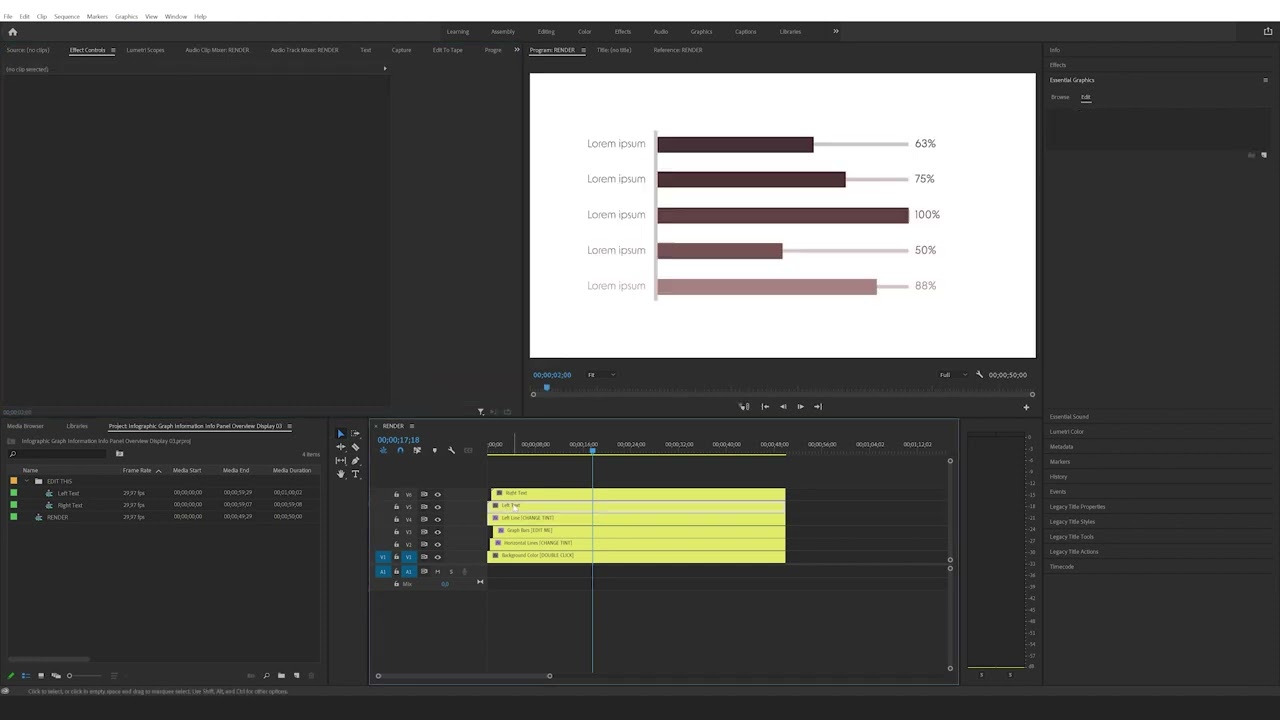Open the Program Monitor settings wrench
Image resolution: width=1280 pixels, height=720 pixels.
(x=979, y=375)
